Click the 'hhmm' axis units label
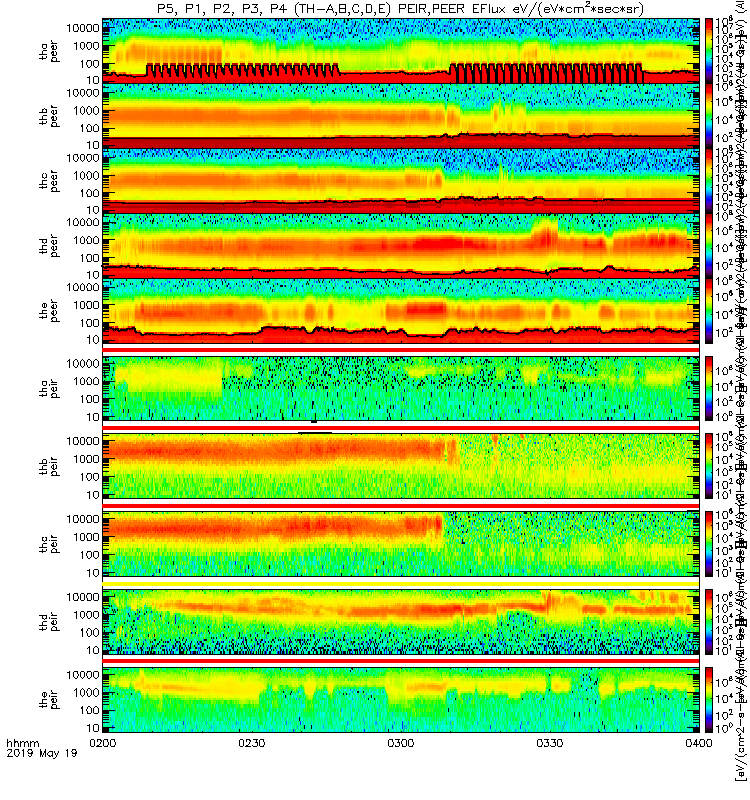This screenshot has height=800, width=750. pos(22,743)
